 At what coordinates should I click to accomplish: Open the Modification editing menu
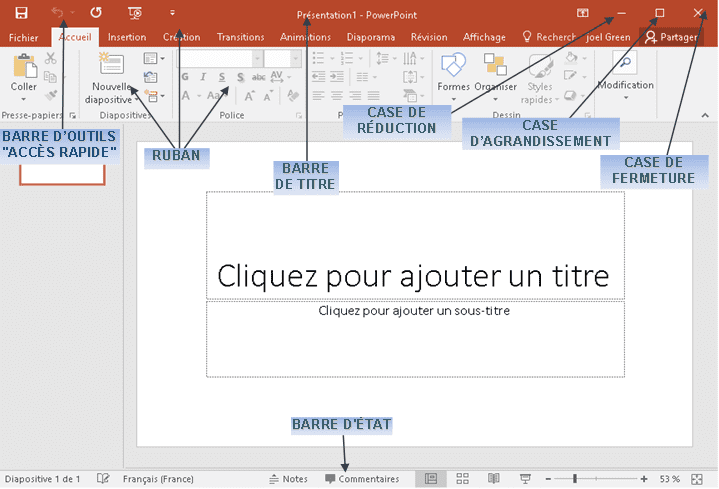(x=625, y=75)
